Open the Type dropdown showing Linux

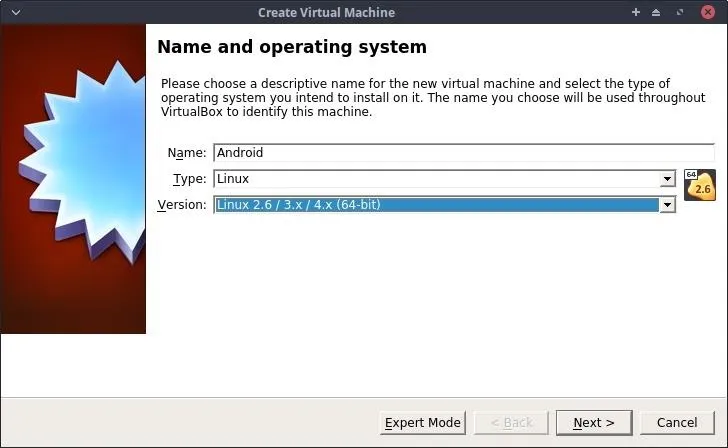click(444, 179)
